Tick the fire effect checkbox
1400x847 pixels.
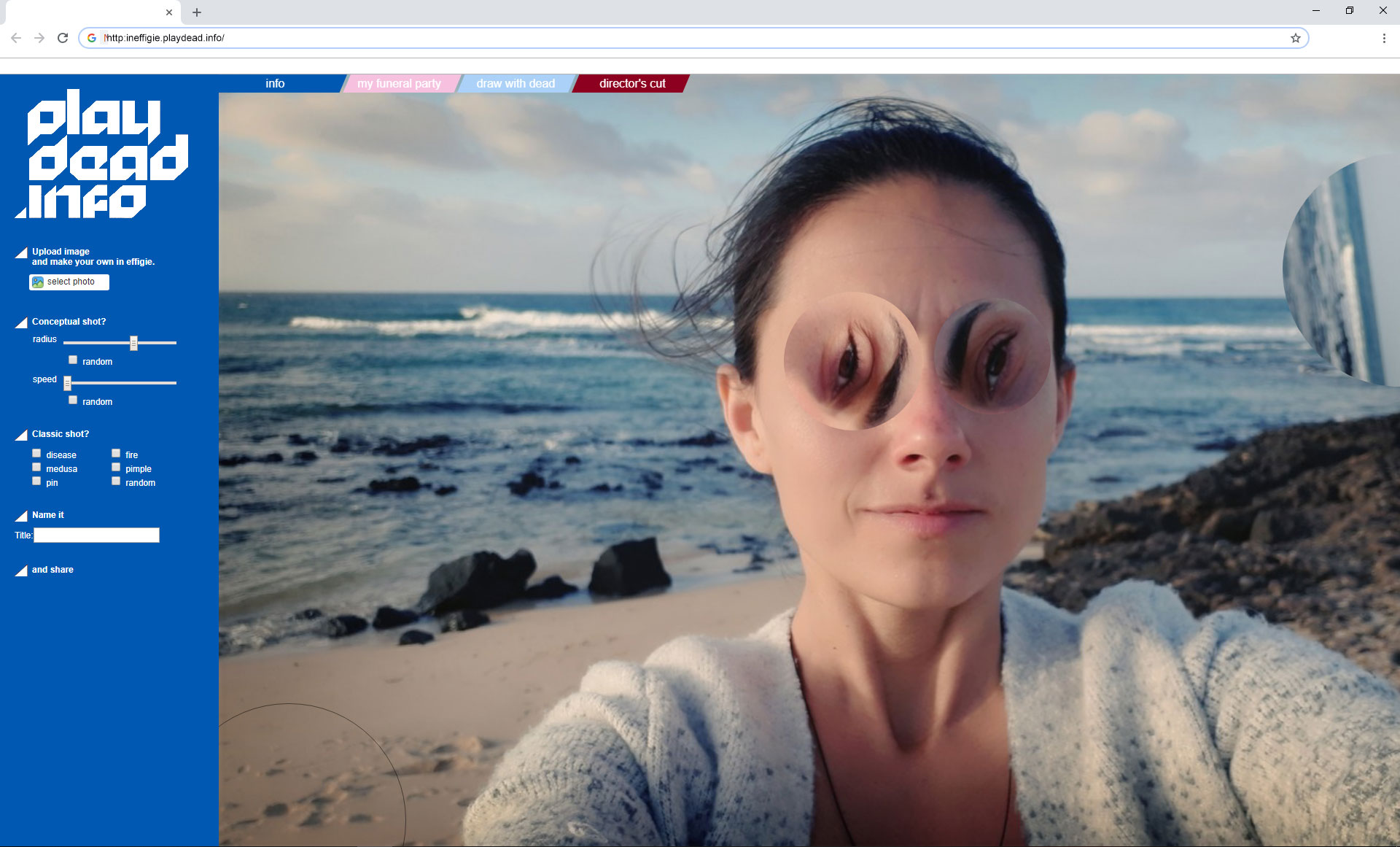[x=116, y=453]
